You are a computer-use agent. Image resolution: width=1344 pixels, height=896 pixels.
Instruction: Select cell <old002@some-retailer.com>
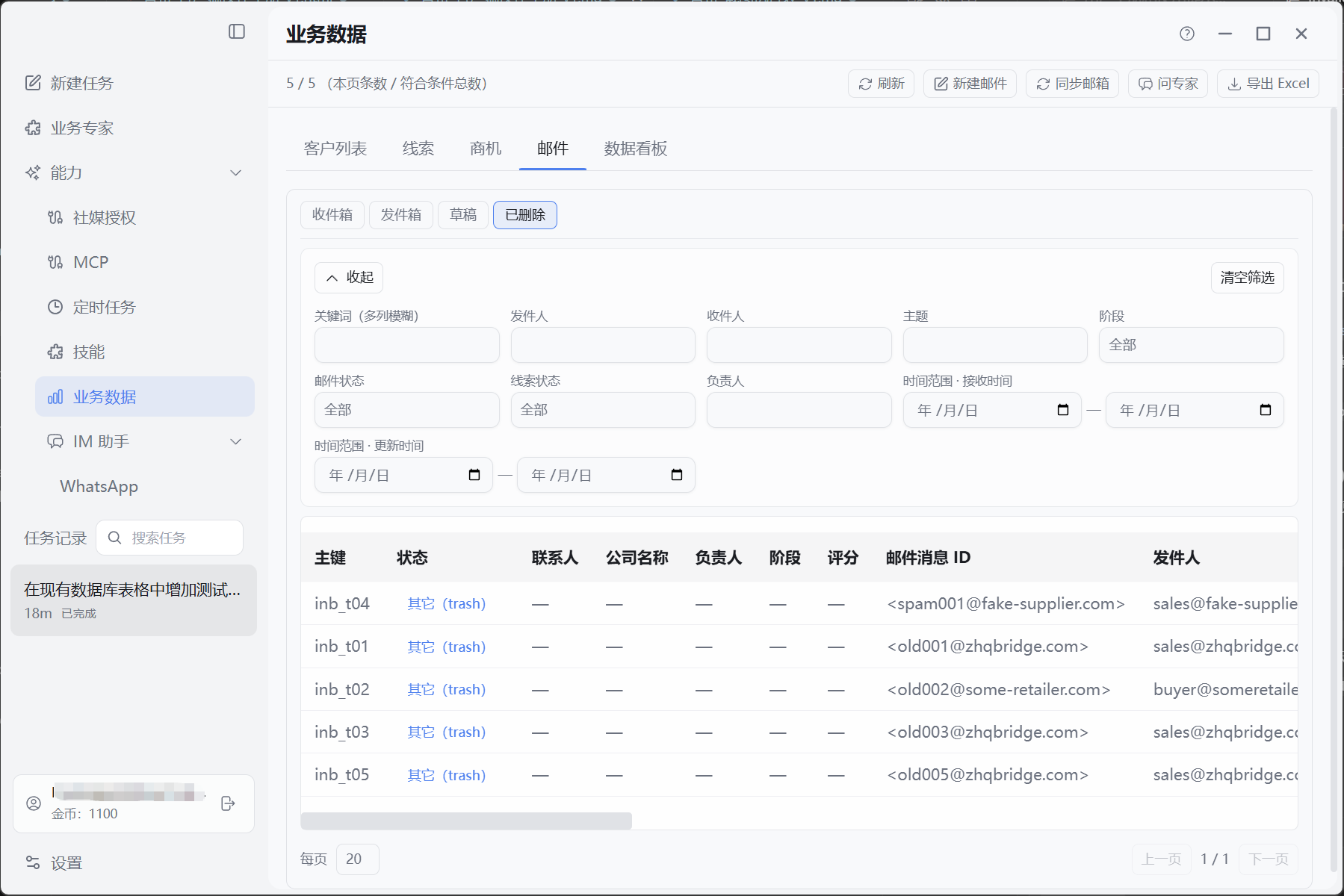tap(999, 689)
